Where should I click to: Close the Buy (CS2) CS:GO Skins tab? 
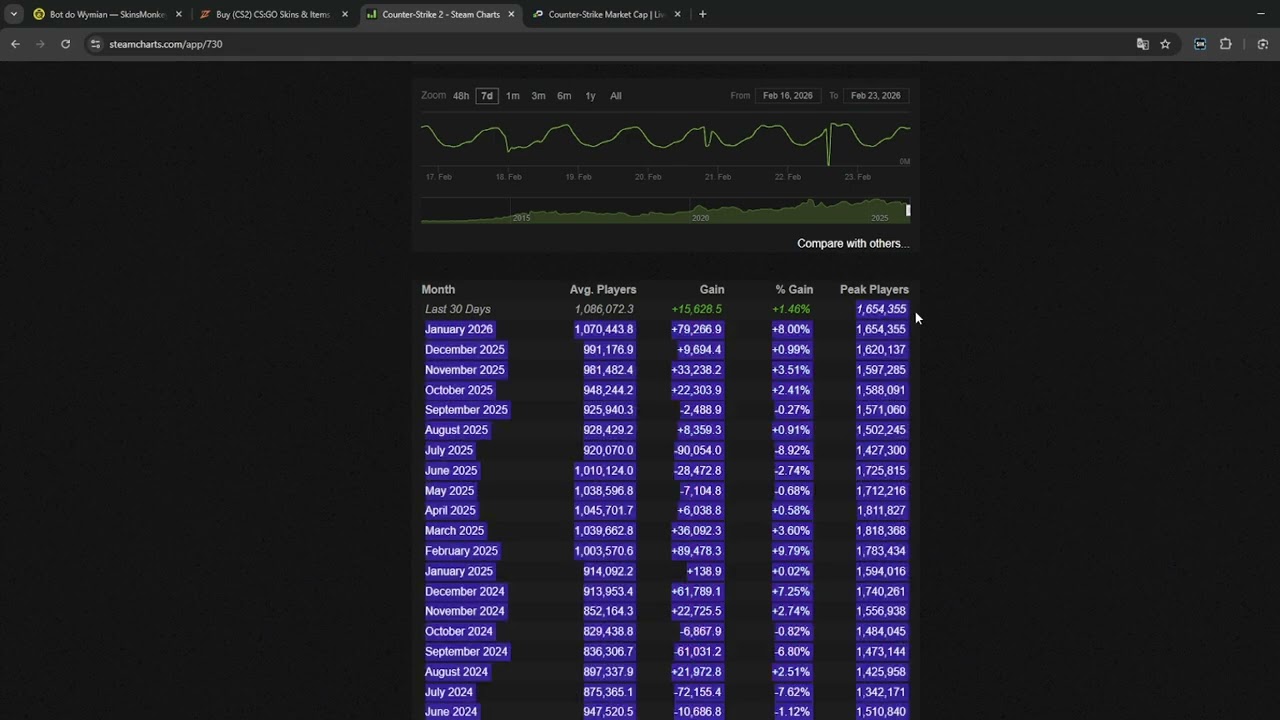tap(345, 14)
